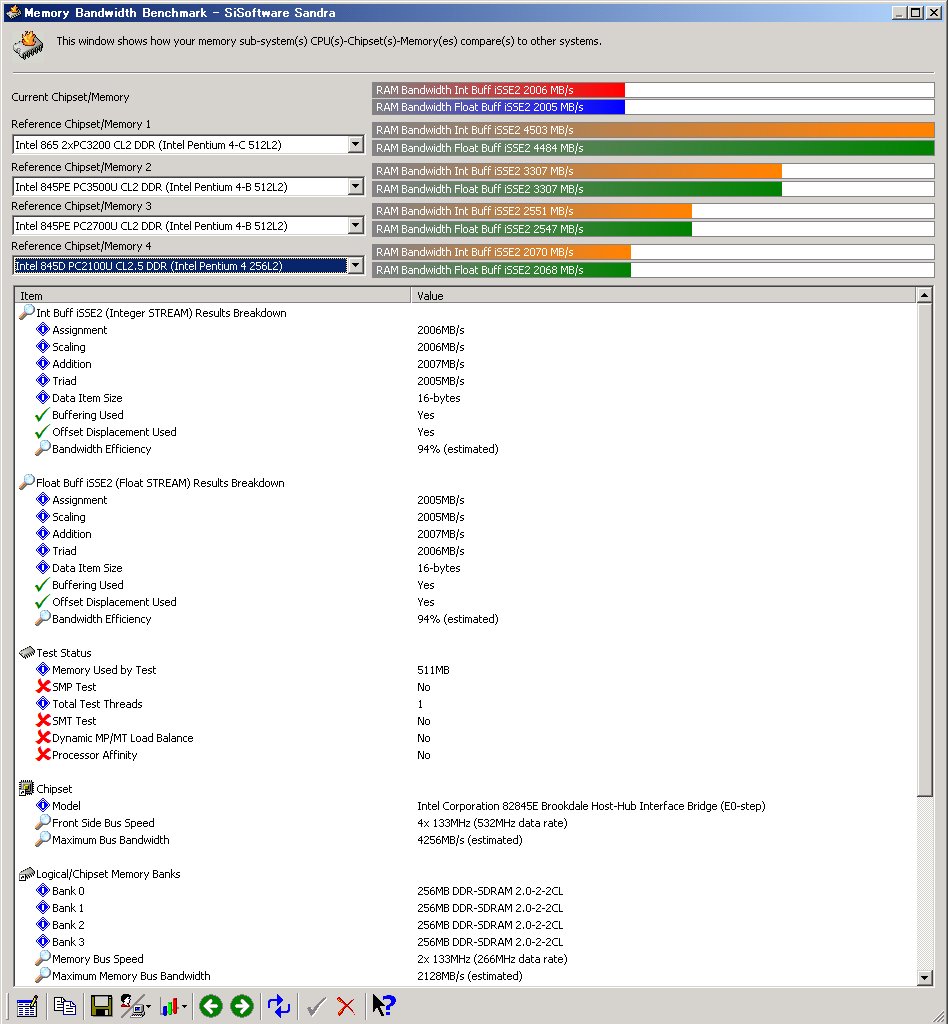948x1024 pixels.
Task: Select the Maximum Memory Bus Bandwidth row
Action: (466, 975)
